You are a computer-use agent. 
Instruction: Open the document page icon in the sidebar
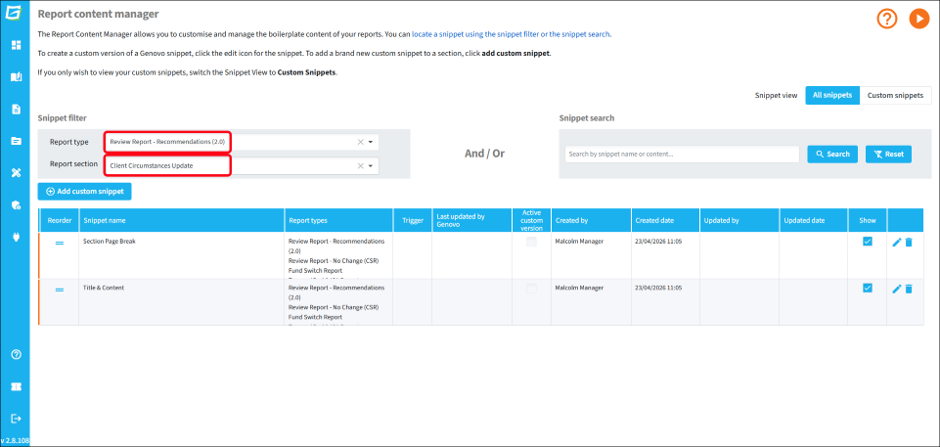(16, 109)
